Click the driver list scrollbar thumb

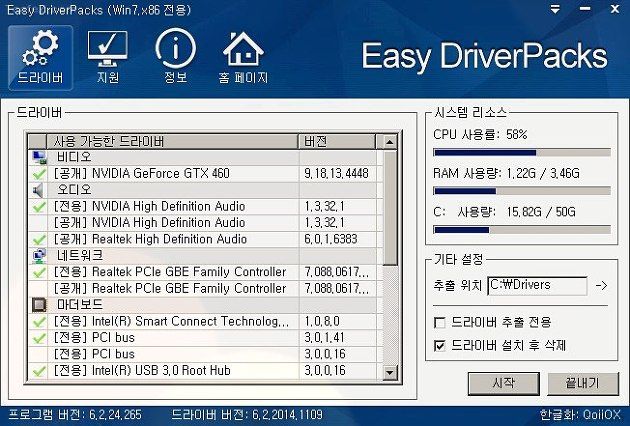(x=390, y=208)
